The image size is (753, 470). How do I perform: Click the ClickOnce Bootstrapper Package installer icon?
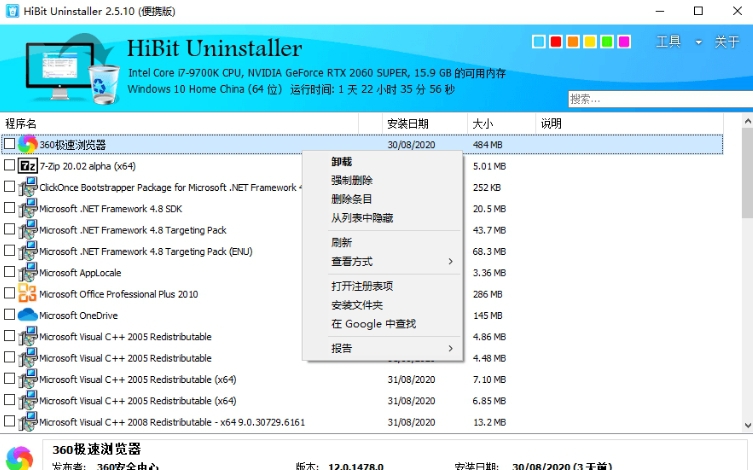click(x=27, y=187)
